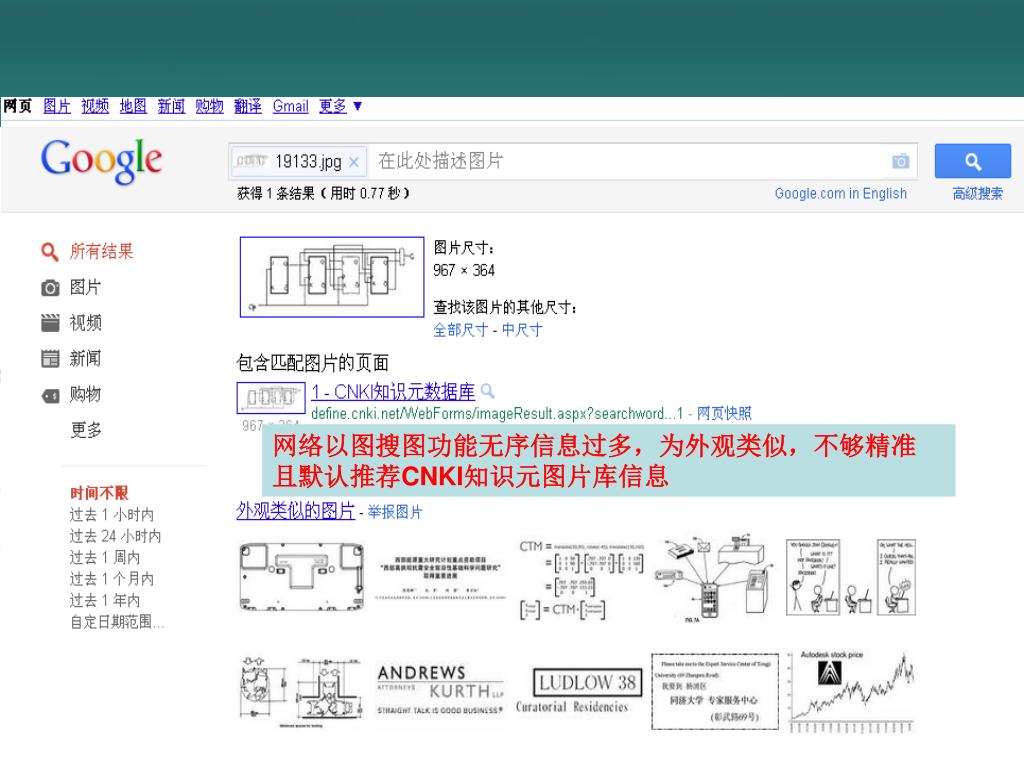Open 新闻 in the top navigation bar
1024x768 pixels.
[x=171, y=106]
